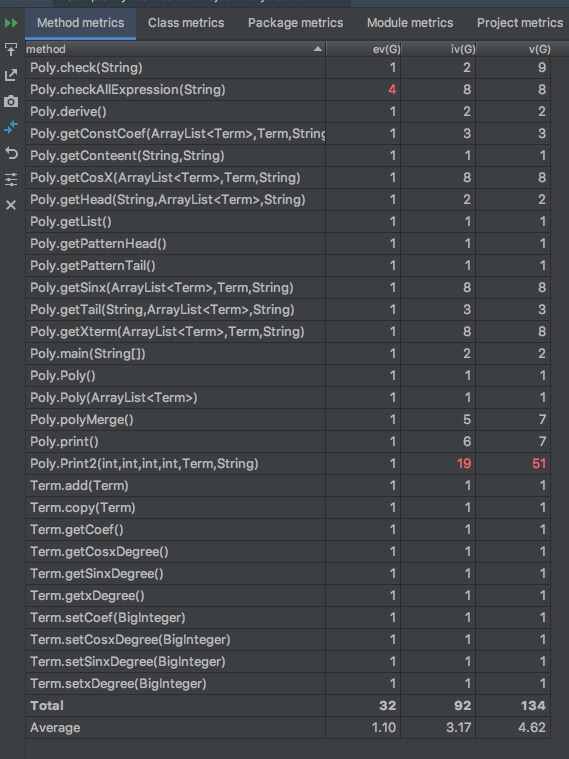Sort by the iv(G) column header
This screenshot has width=569, height=759.
point(438,49)
